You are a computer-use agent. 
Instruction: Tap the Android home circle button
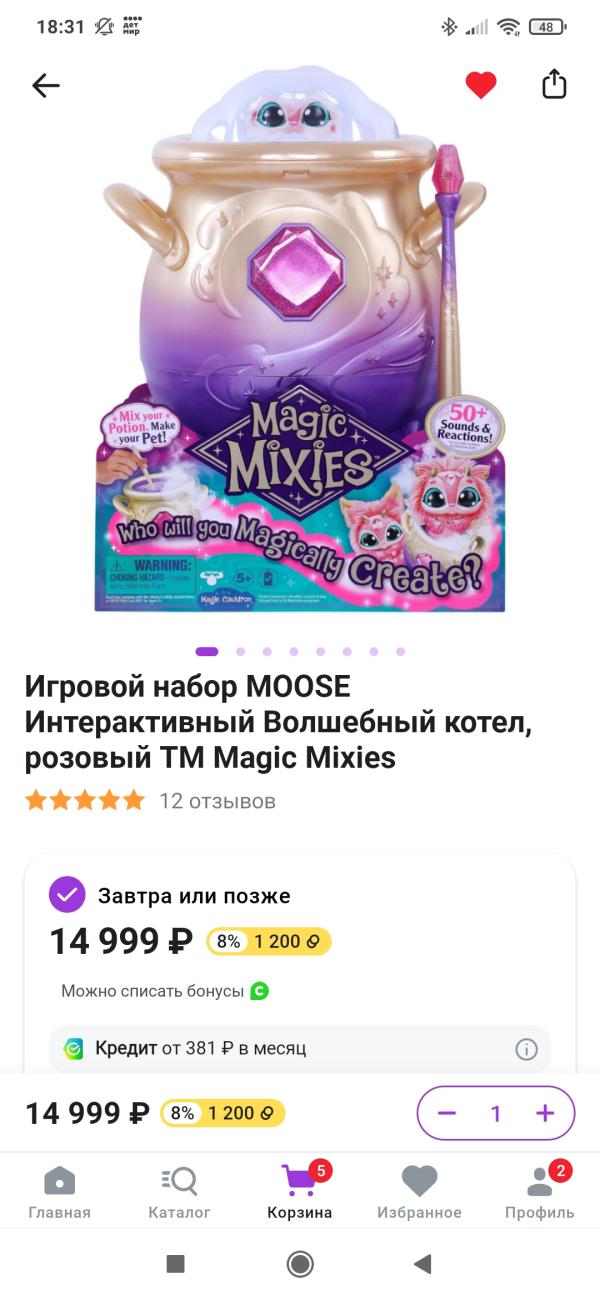coord(300,1264)
